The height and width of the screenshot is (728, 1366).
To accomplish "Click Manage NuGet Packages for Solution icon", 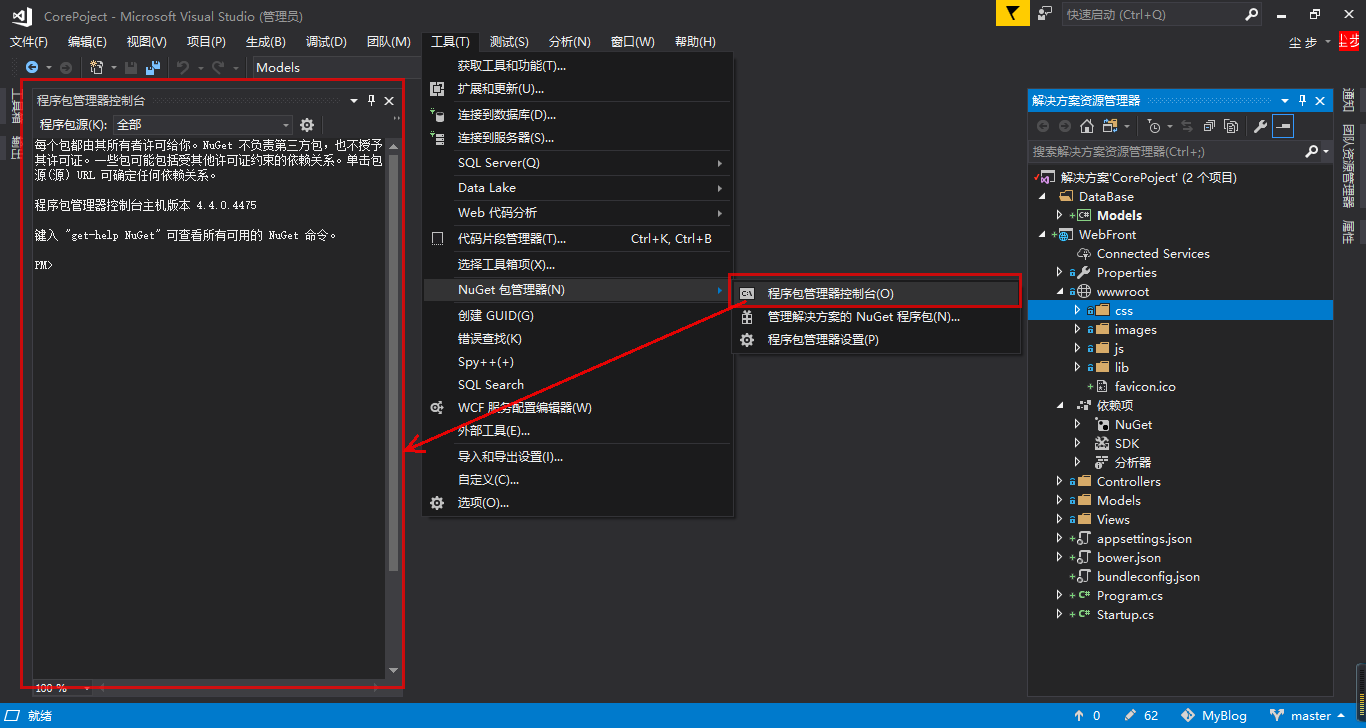I will (747, 317).
